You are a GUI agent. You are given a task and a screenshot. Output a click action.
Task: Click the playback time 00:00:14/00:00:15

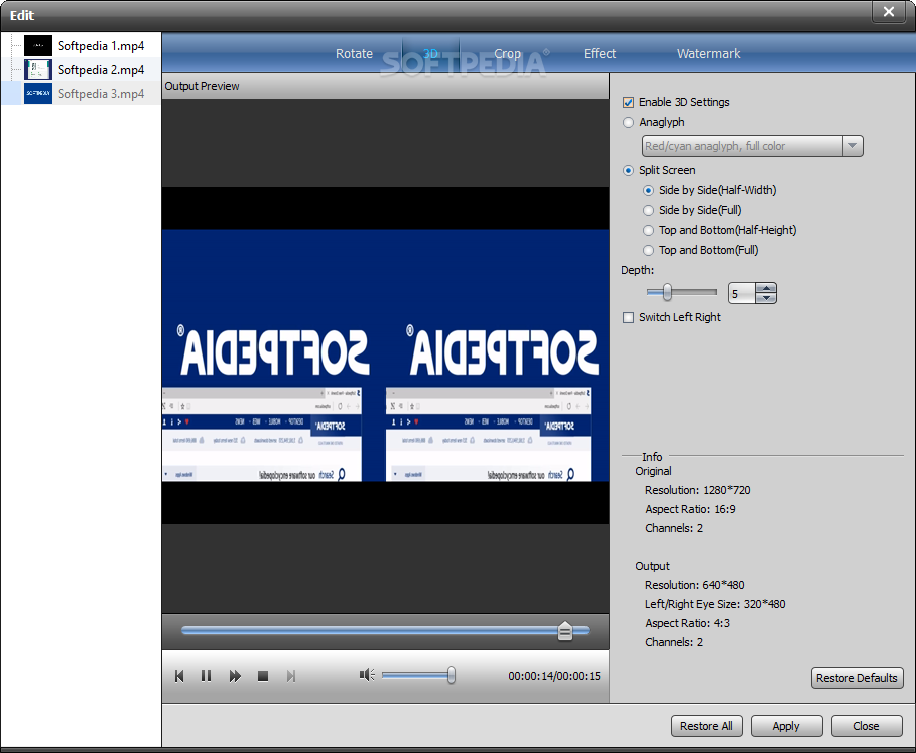pos(554,676)
